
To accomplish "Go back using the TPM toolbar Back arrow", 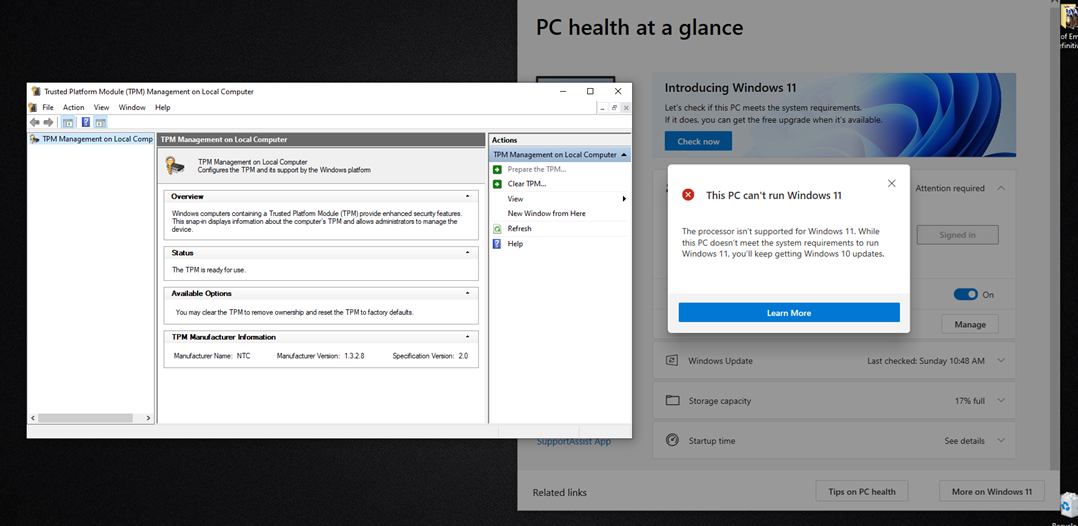I will tap(34, 122).
